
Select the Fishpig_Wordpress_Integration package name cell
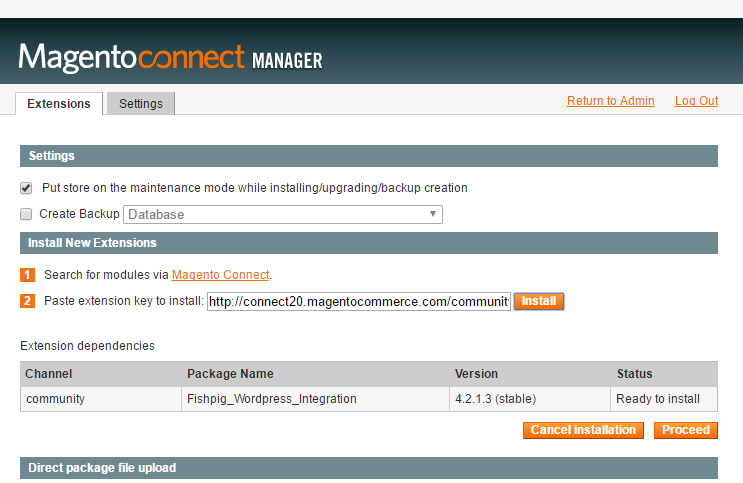[316, 399]
